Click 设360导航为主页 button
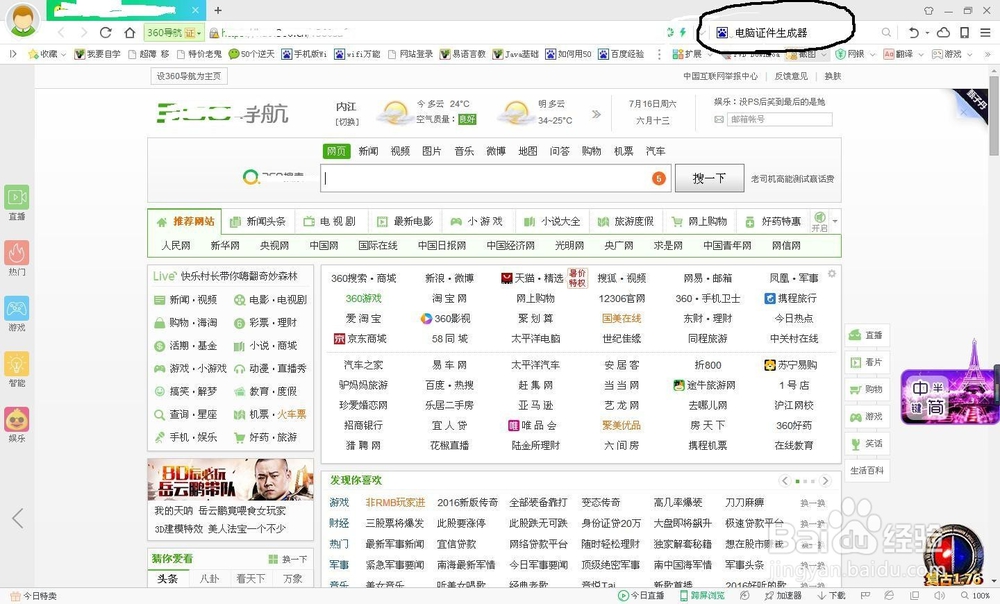The height and width of the screenshot is (604, 1000). tap(189, 76)
